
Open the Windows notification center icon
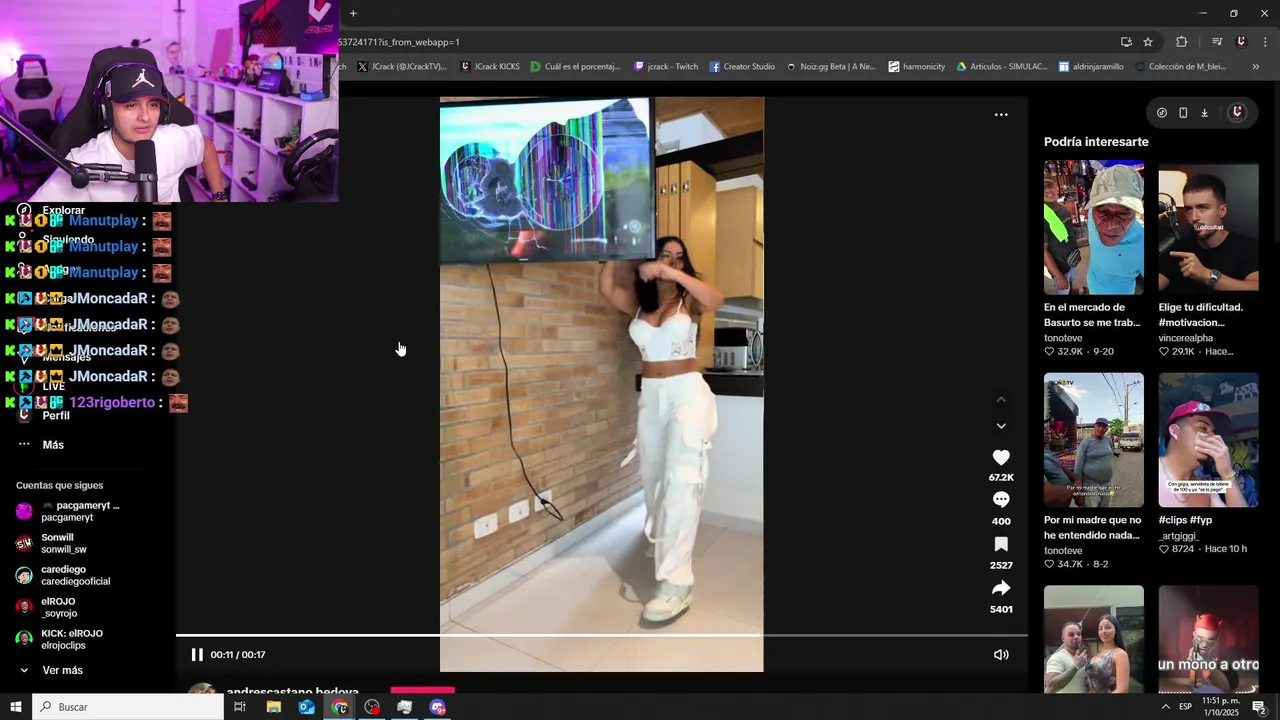[x=1260, y=707]
